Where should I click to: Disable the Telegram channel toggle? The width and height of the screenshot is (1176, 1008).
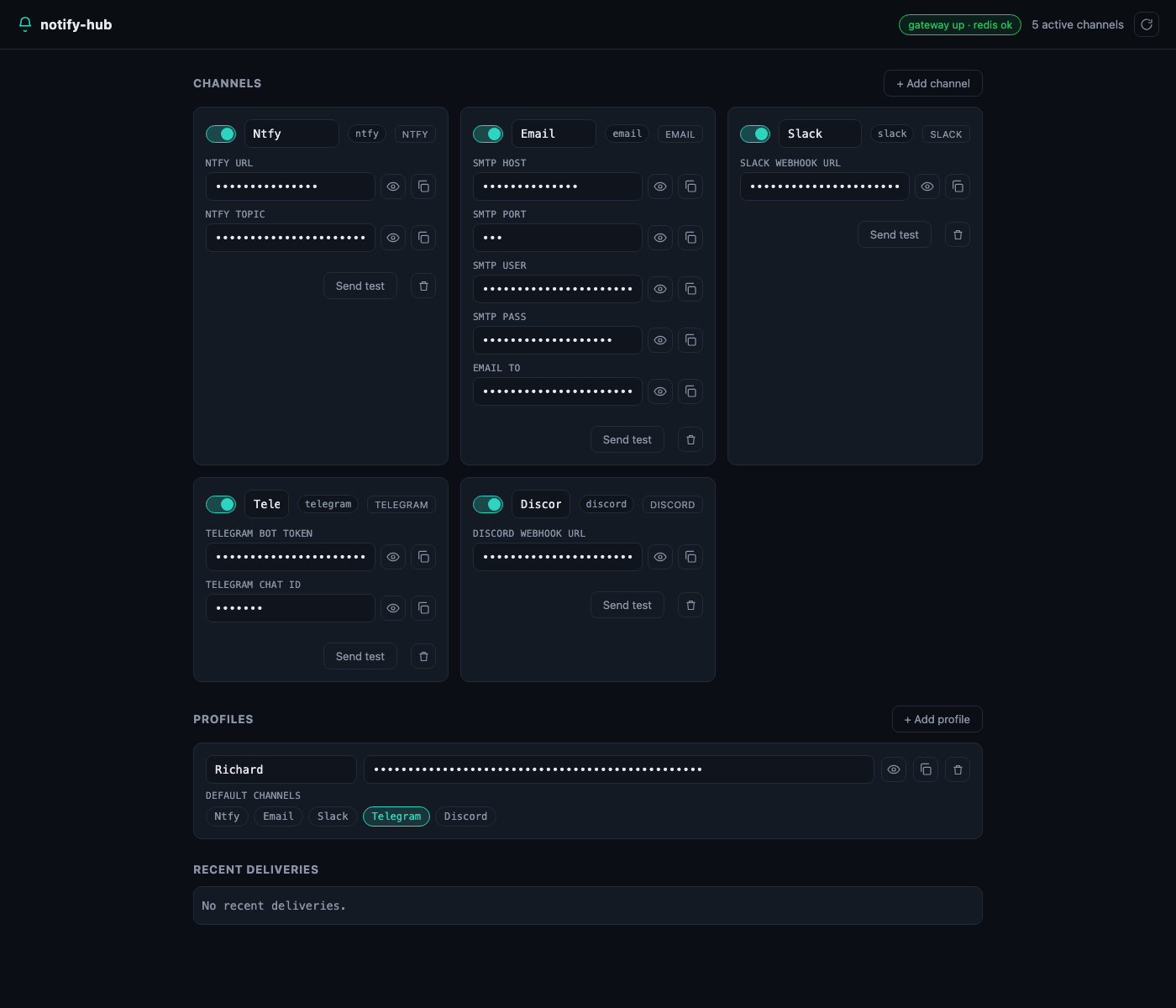pos(221,504)
